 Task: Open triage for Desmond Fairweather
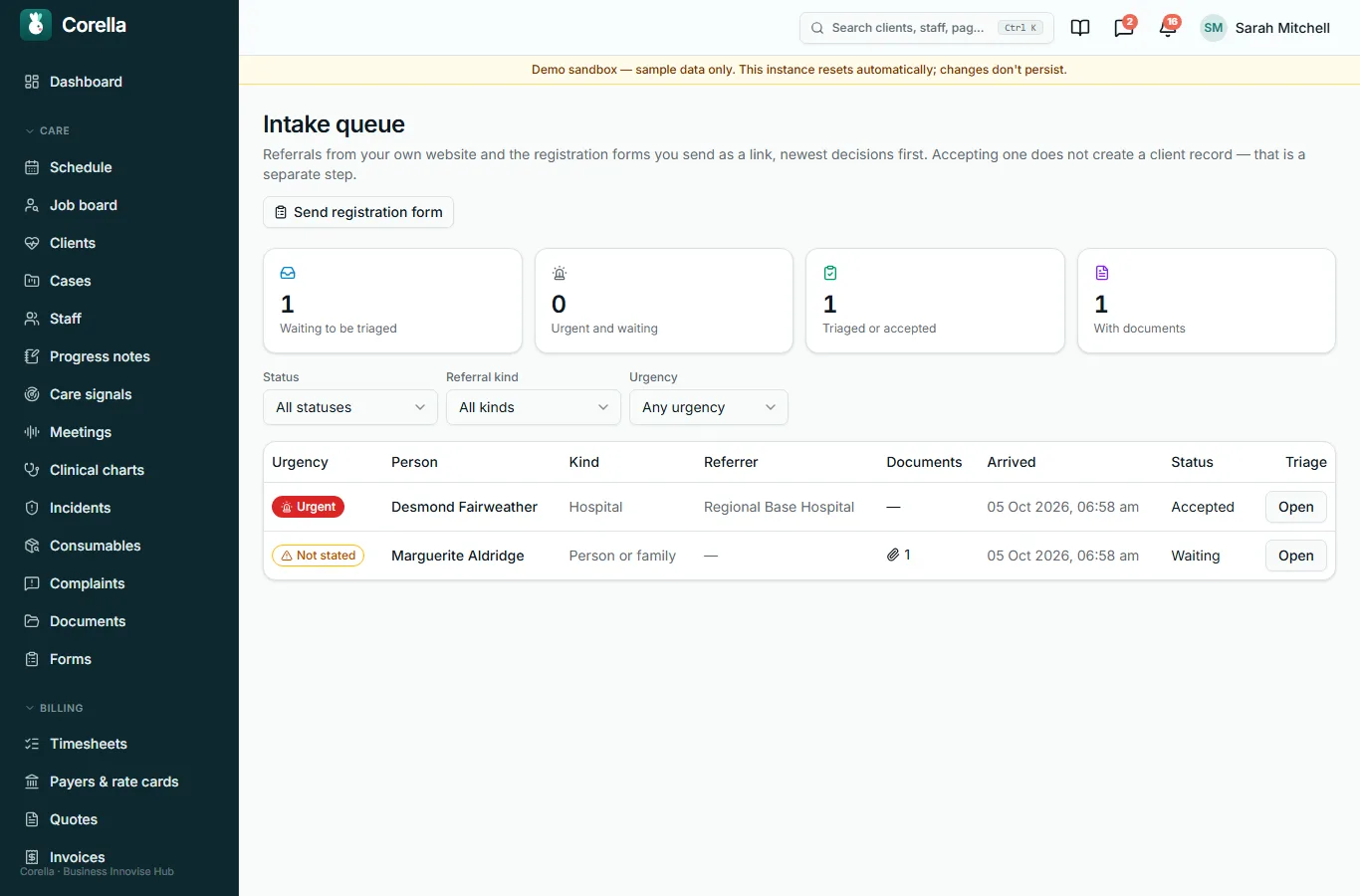1295,507
